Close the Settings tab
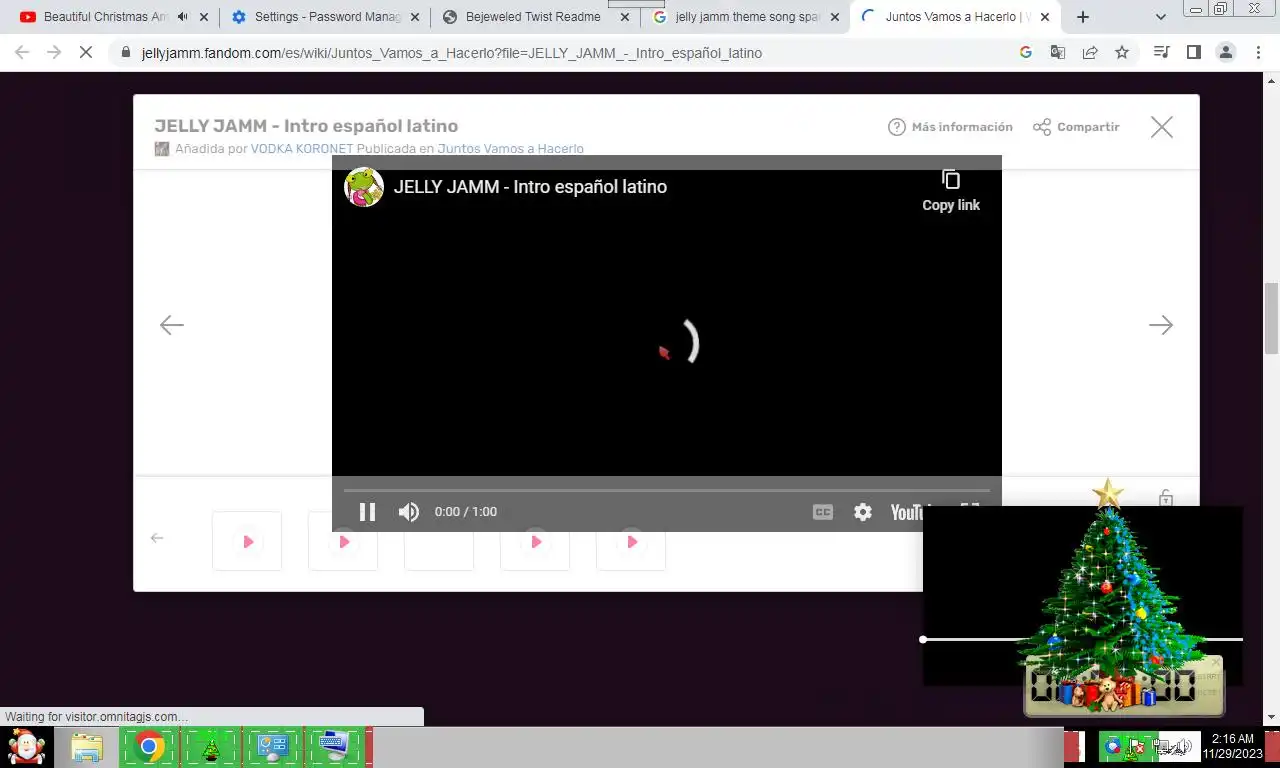 pyautogui.click(x=415, y=17)
